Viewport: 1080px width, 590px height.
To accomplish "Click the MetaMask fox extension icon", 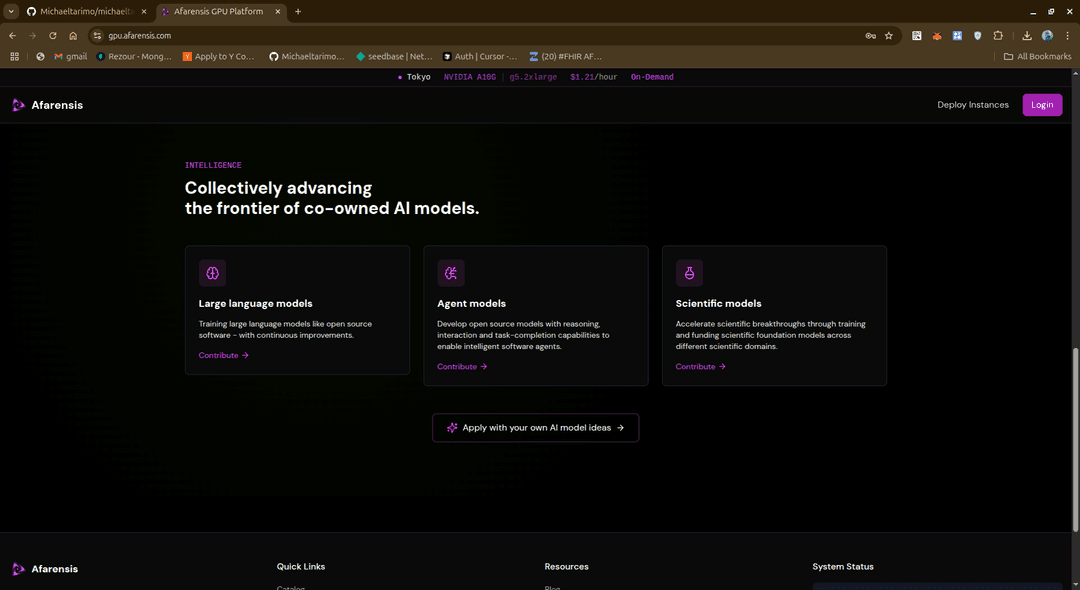I will tap(937, 35).
